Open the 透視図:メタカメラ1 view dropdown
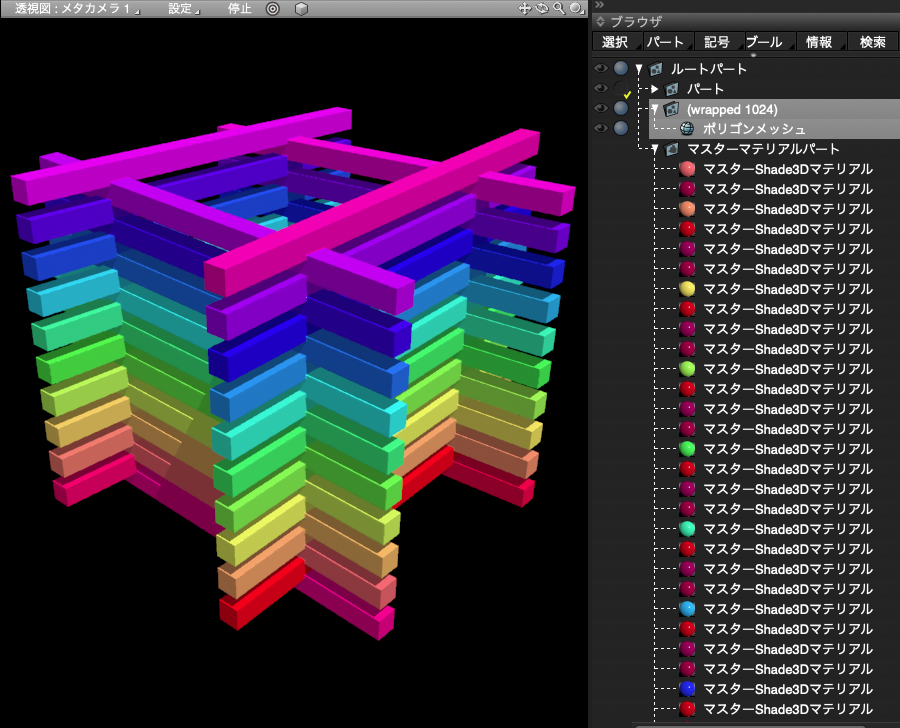This screenshot has height=728, width=900. tap(77, 8)
